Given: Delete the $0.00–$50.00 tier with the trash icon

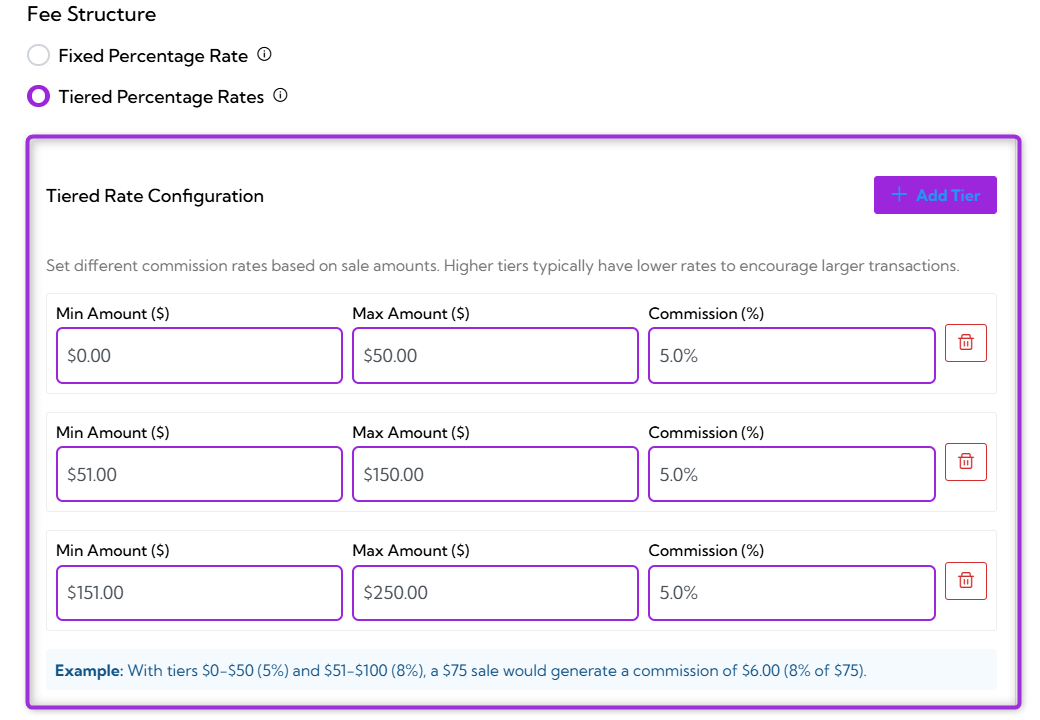Looking at the screenshot, I should point(966,343).
